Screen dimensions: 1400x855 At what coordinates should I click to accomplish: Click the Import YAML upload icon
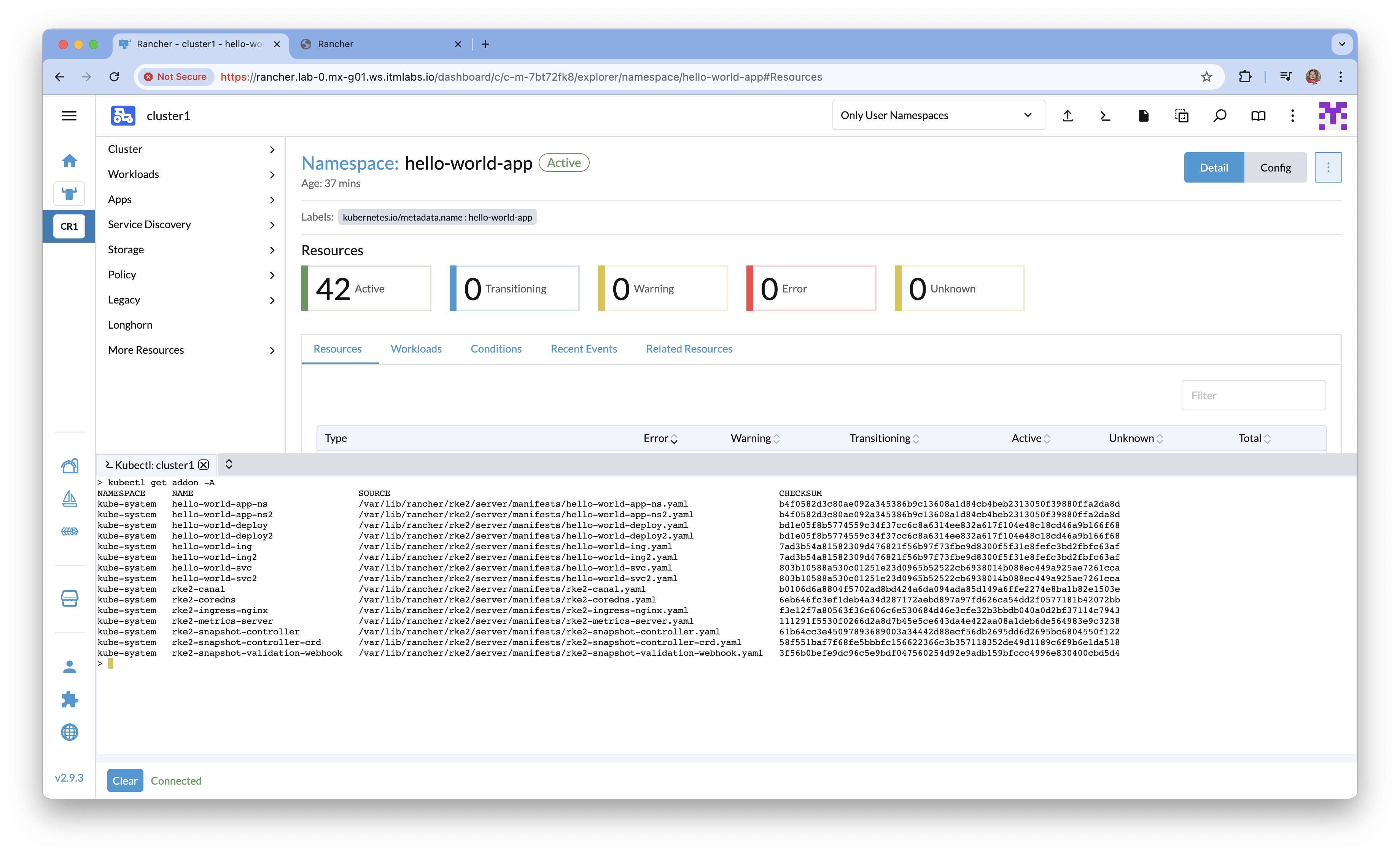pyautogui.click(x=1067, y=116)
